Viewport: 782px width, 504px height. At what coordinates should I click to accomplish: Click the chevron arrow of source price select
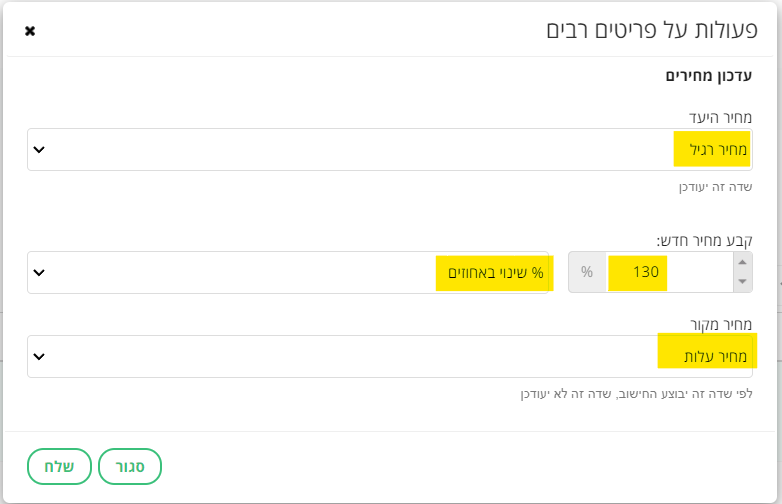tap(39, 356)
